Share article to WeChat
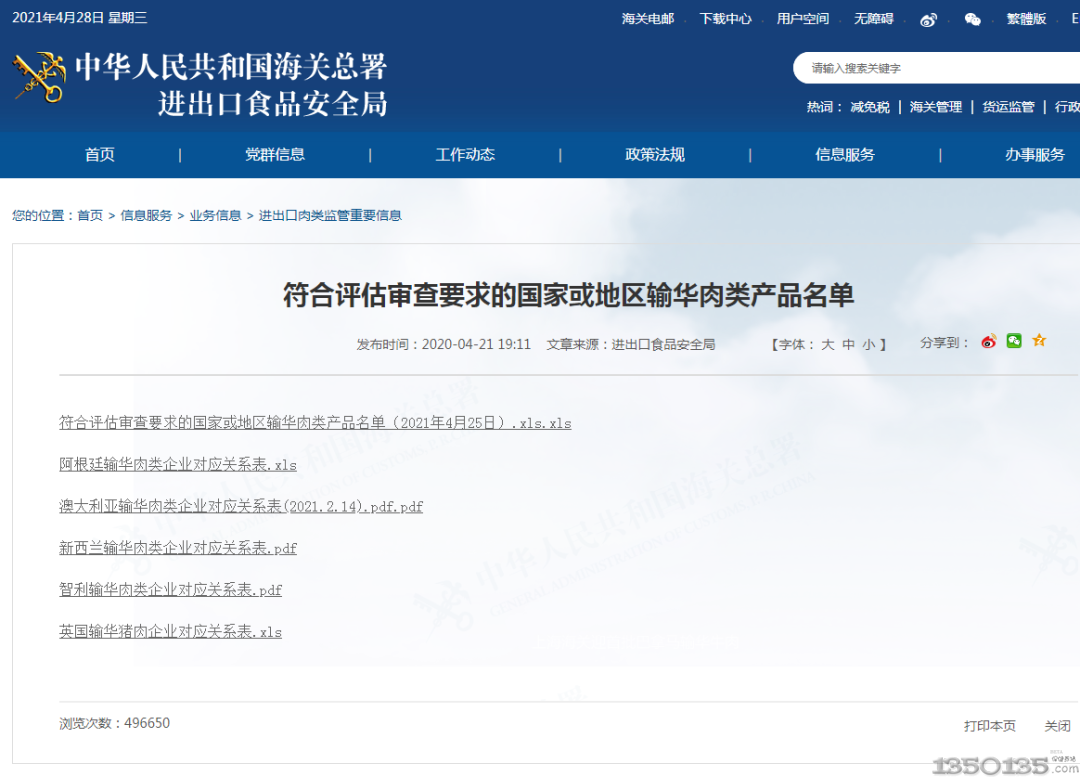 click(1014, 341)
